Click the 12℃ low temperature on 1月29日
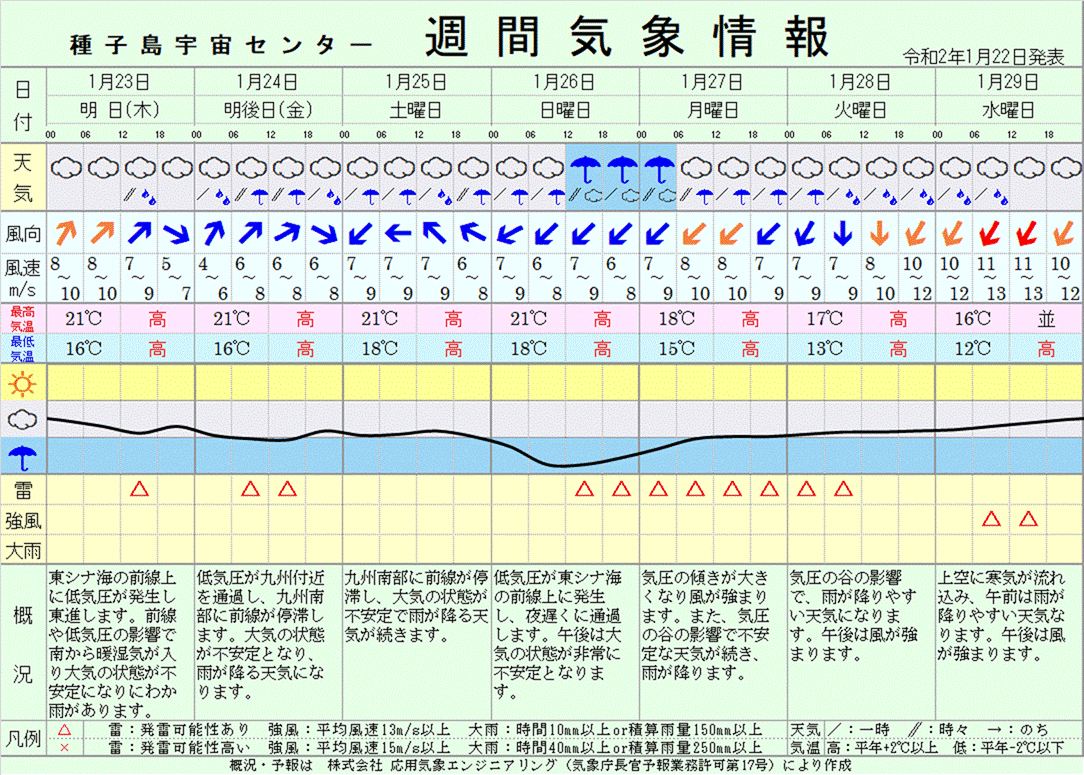 (972, 349)
